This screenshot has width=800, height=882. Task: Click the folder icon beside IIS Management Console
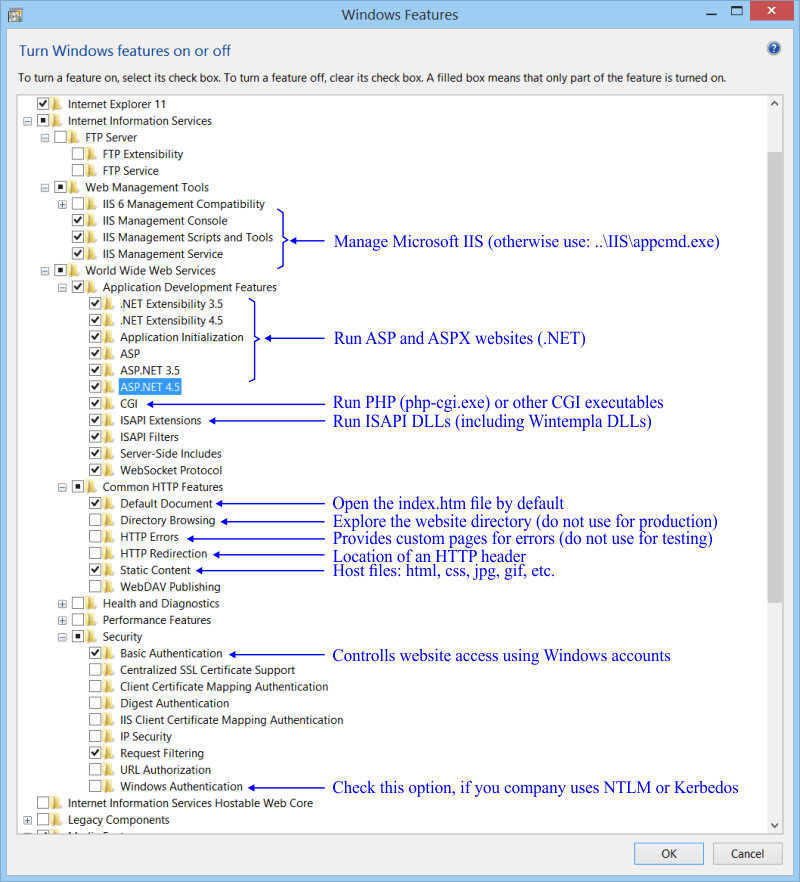point(92,220)
